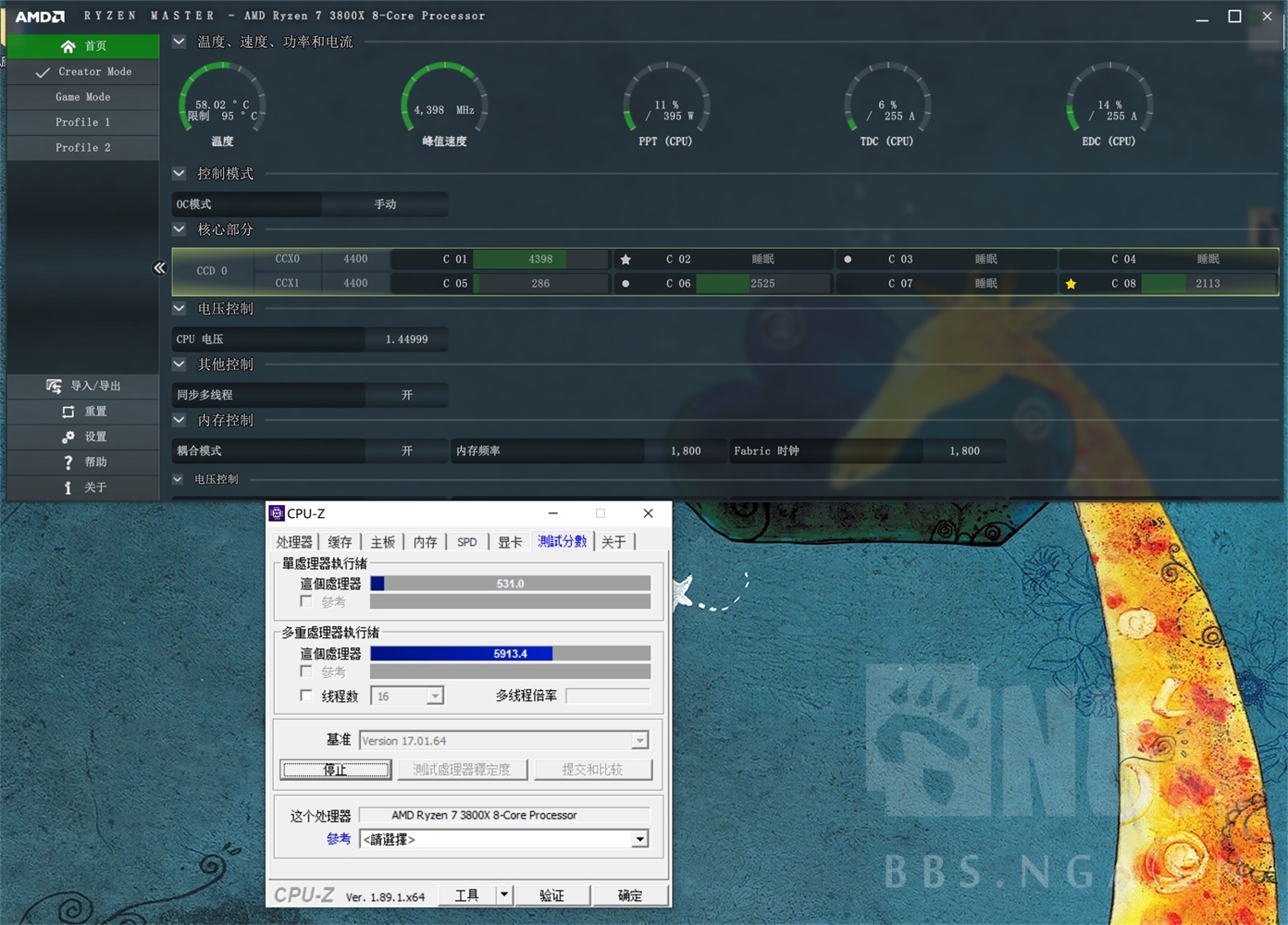The image size is (1288, 925).
Task: Enable the 线程数 thread count checkbox
Action: tap(306, 695)
